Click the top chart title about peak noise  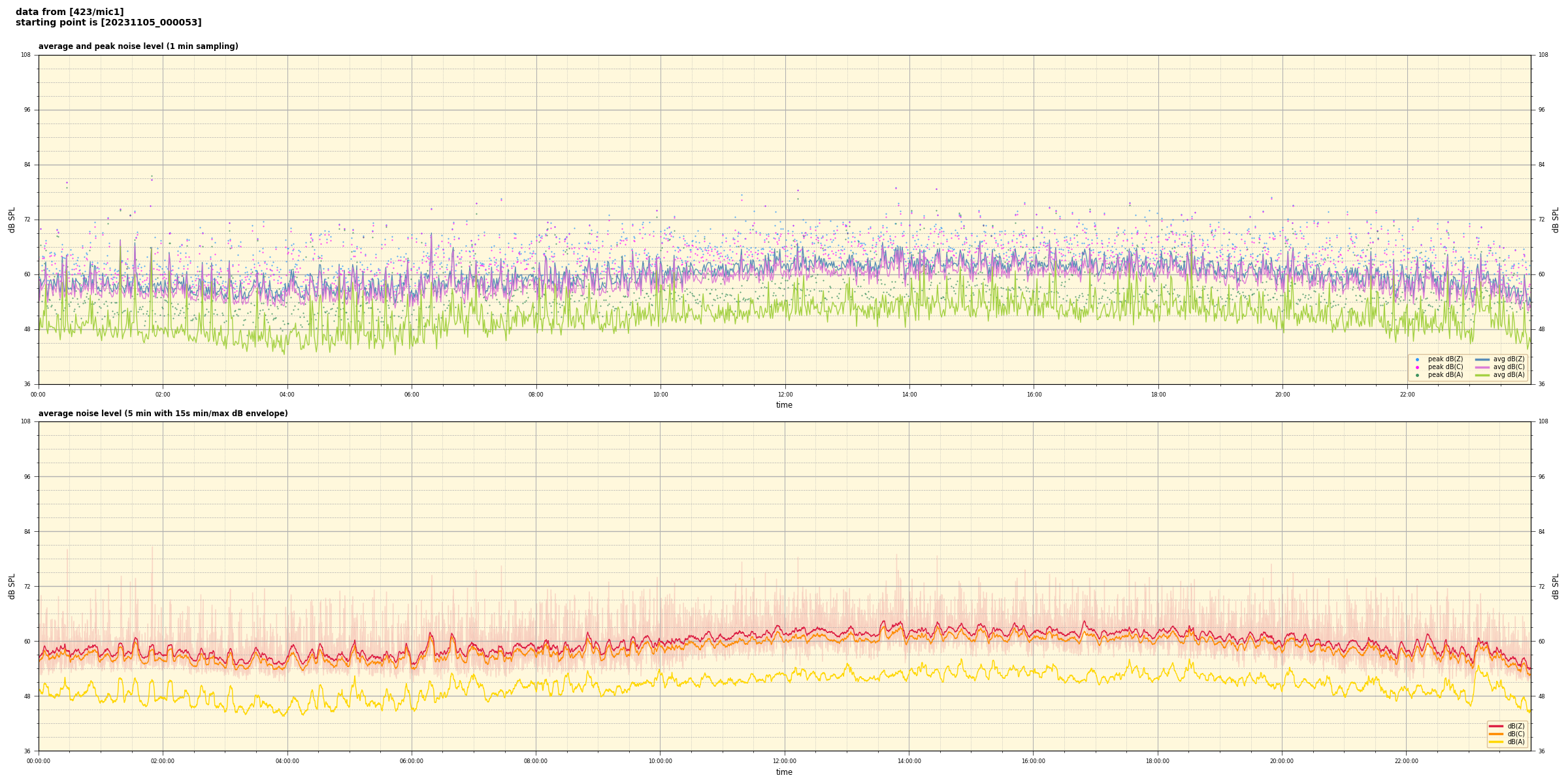click(x=138, y=46)
